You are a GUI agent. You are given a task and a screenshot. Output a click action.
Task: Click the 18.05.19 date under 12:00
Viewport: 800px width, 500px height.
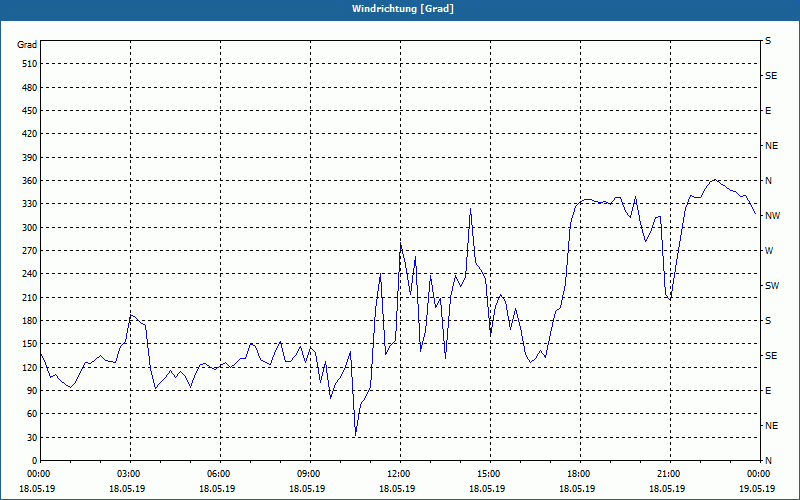coord(397,488)
